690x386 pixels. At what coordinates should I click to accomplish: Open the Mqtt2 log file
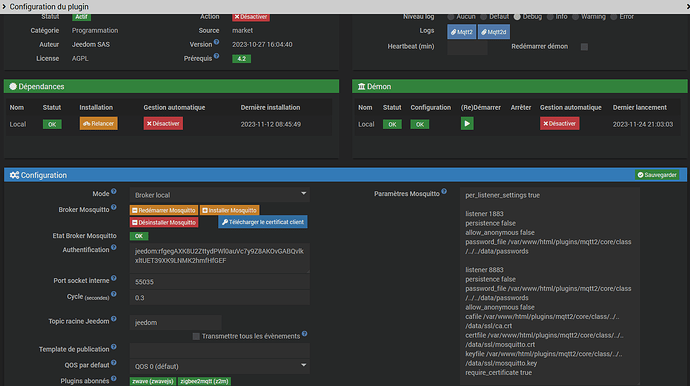click(x=462, y=32)
